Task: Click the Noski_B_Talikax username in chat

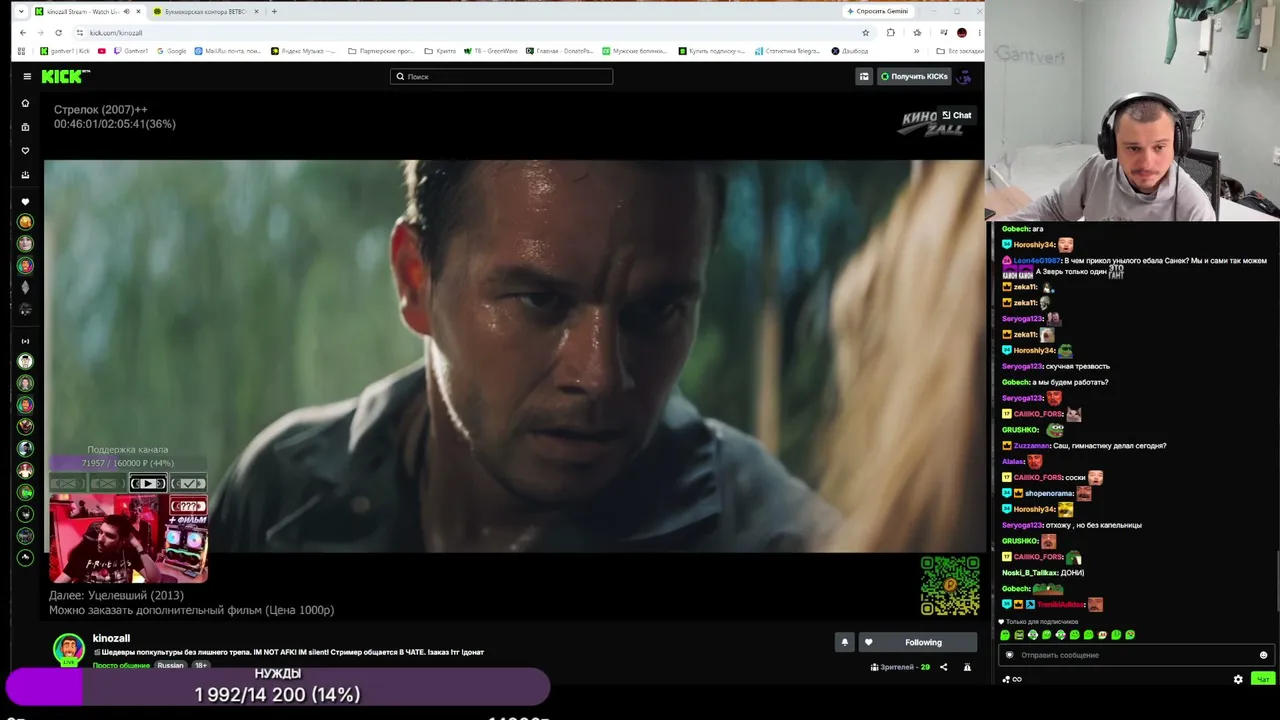Action: point(1029,573)
